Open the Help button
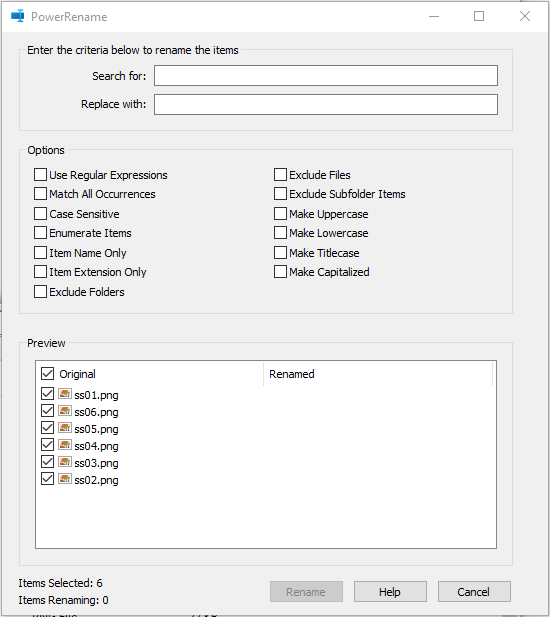The image size is (550, 617). tap(390, 591)
